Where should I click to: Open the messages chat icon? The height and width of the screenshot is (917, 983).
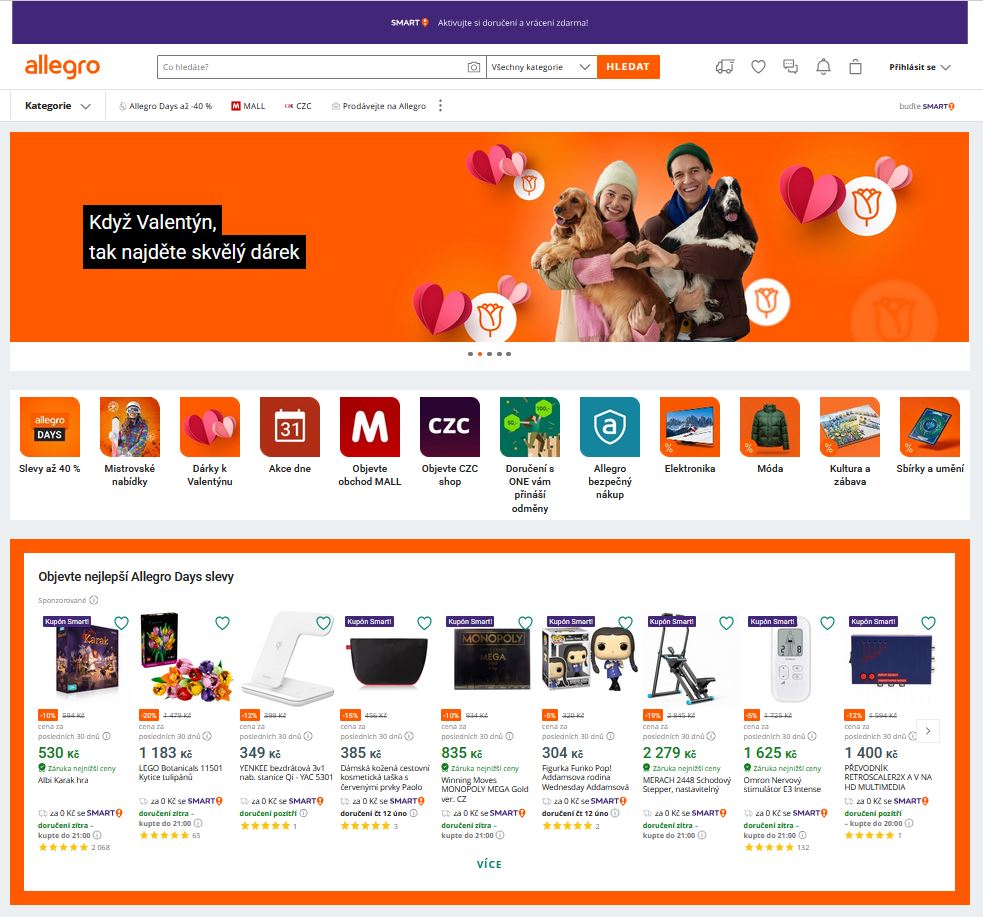pyautogui.click(x=791, y=67)
